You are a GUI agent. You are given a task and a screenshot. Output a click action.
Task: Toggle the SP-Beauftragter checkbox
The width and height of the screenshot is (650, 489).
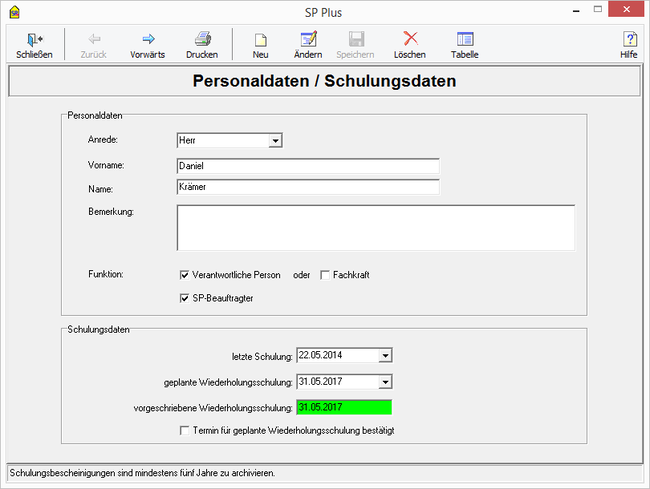pyautogui.click(x=184, y=298)
